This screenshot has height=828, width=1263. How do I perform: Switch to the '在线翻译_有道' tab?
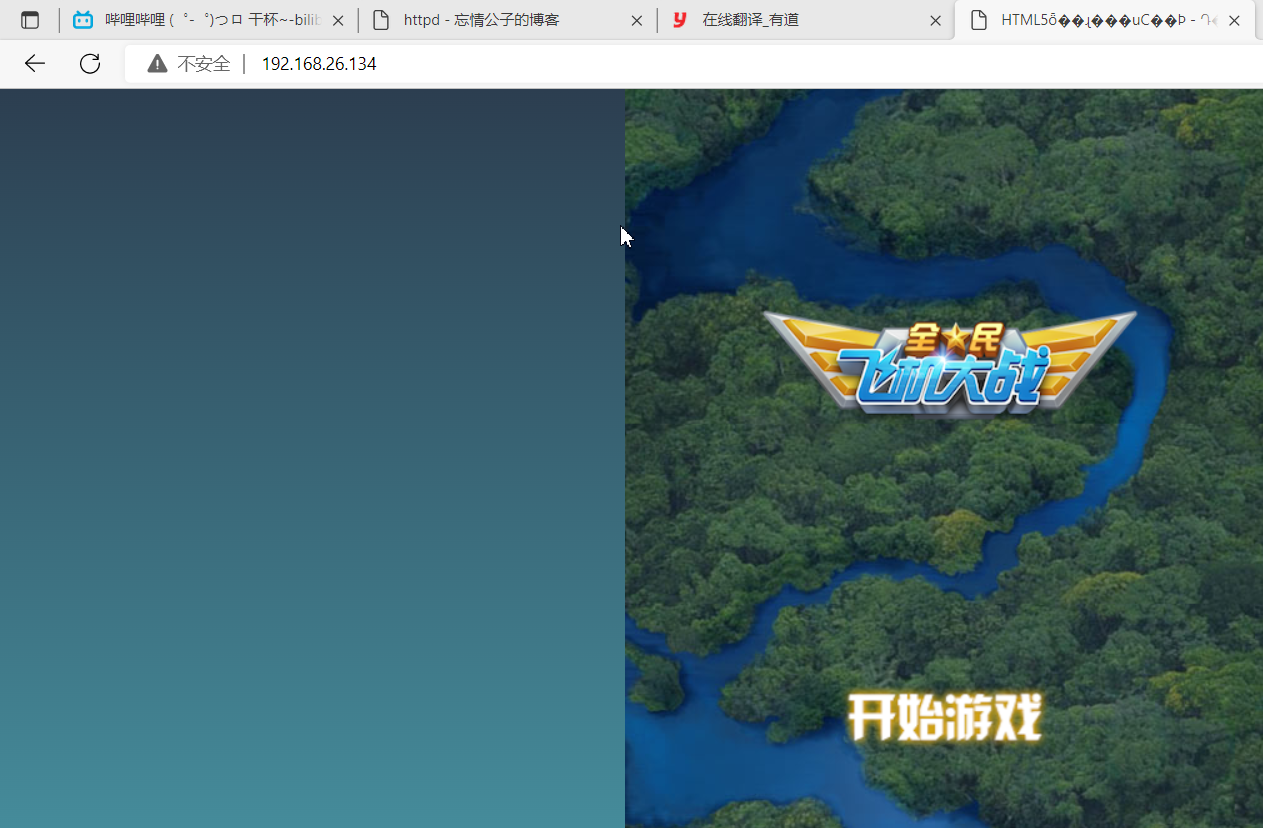click(x=806, y=20)
